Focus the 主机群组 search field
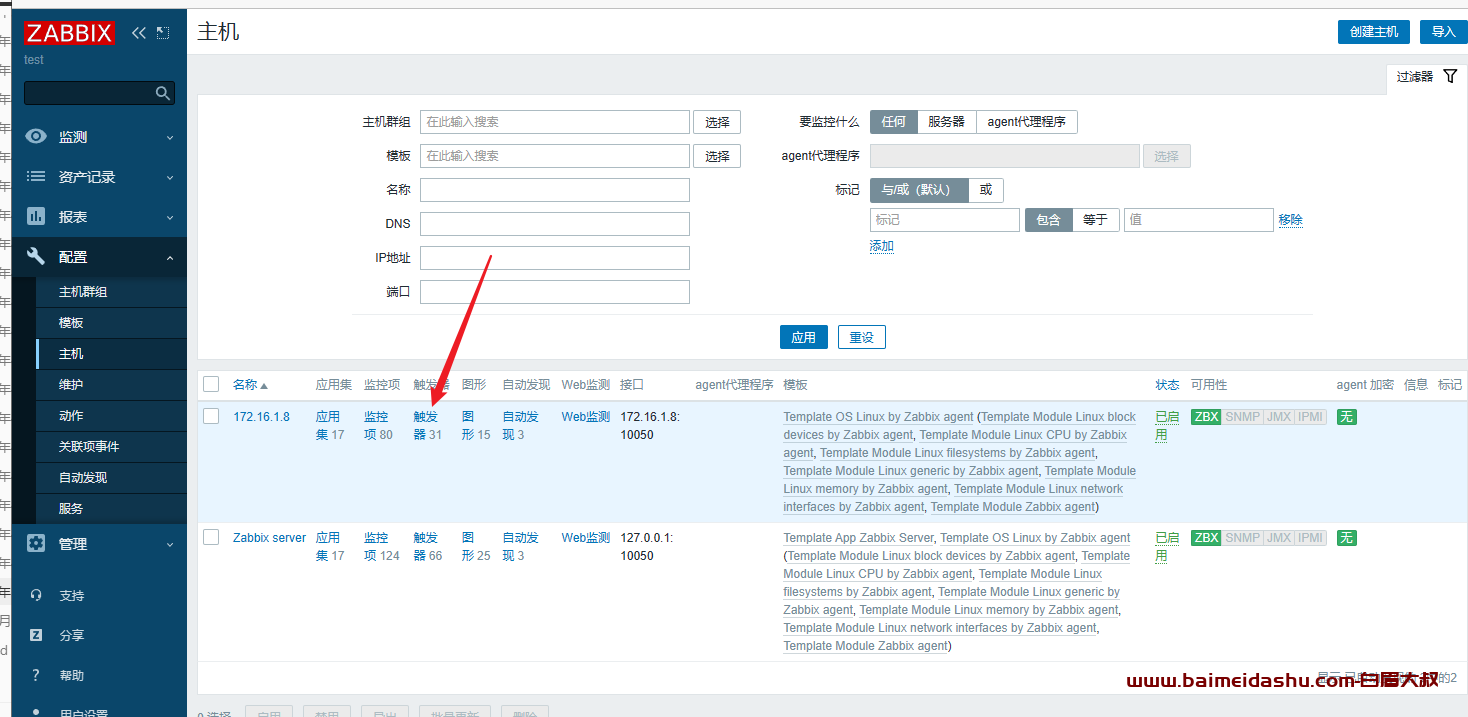Image resolution: width=1468 pixels, height=717 pixels. [x=555, y=122]
